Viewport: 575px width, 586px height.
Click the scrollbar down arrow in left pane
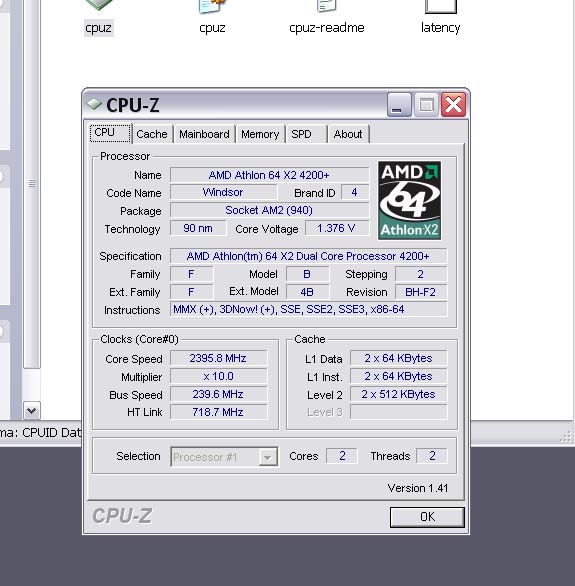pyautogui.click(x=32, y=411)
